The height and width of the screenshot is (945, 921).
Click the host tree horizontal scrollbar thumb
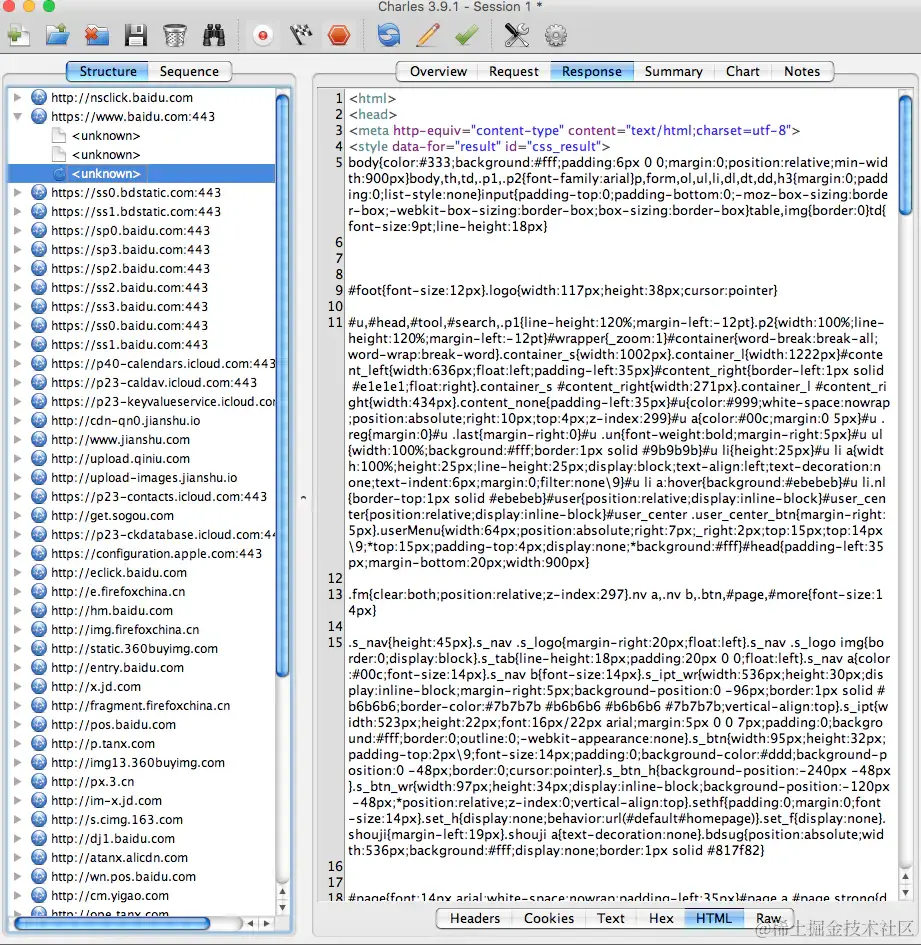[x=113, y=923]
